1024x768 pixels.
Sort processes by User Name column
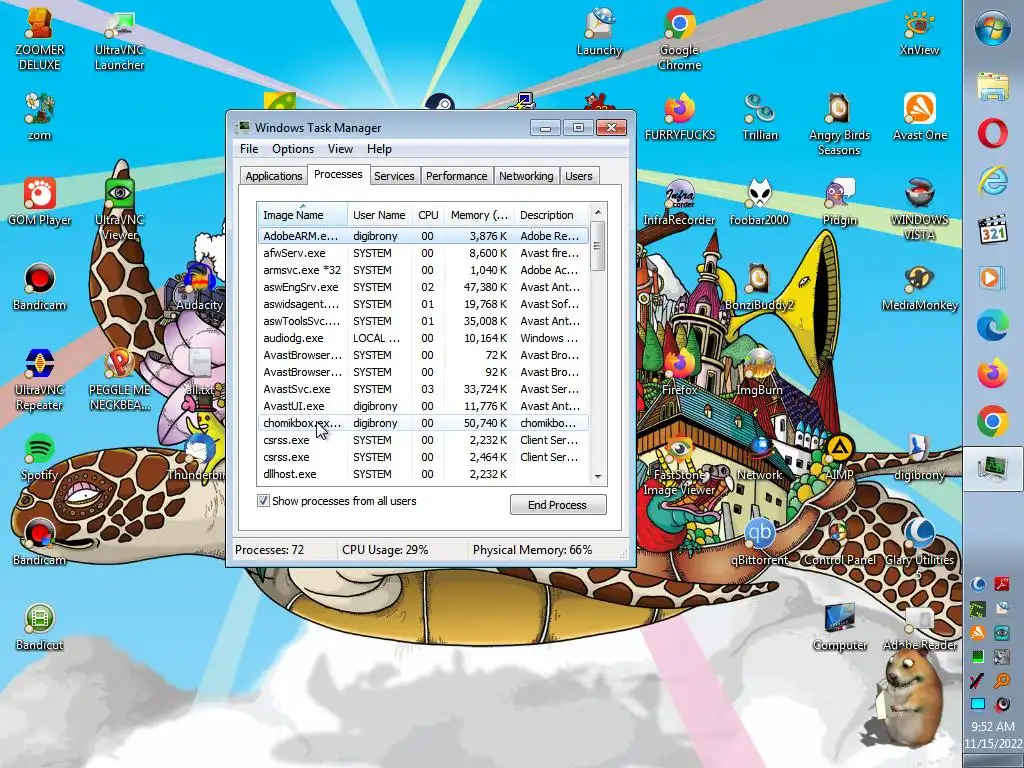tap(379, 215)
